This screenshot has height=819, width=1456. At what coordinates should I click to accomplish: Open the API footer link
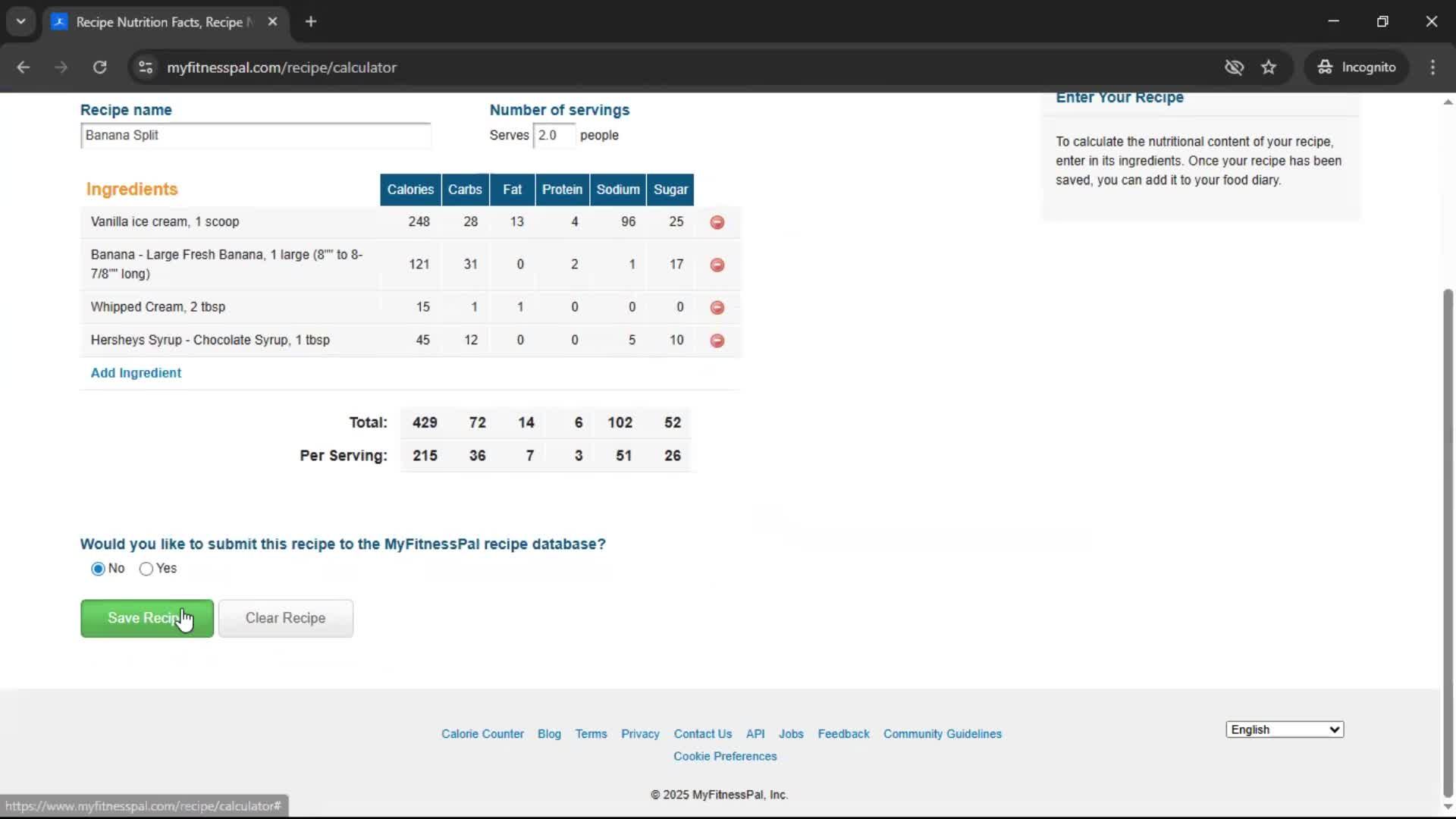point(755,734)
